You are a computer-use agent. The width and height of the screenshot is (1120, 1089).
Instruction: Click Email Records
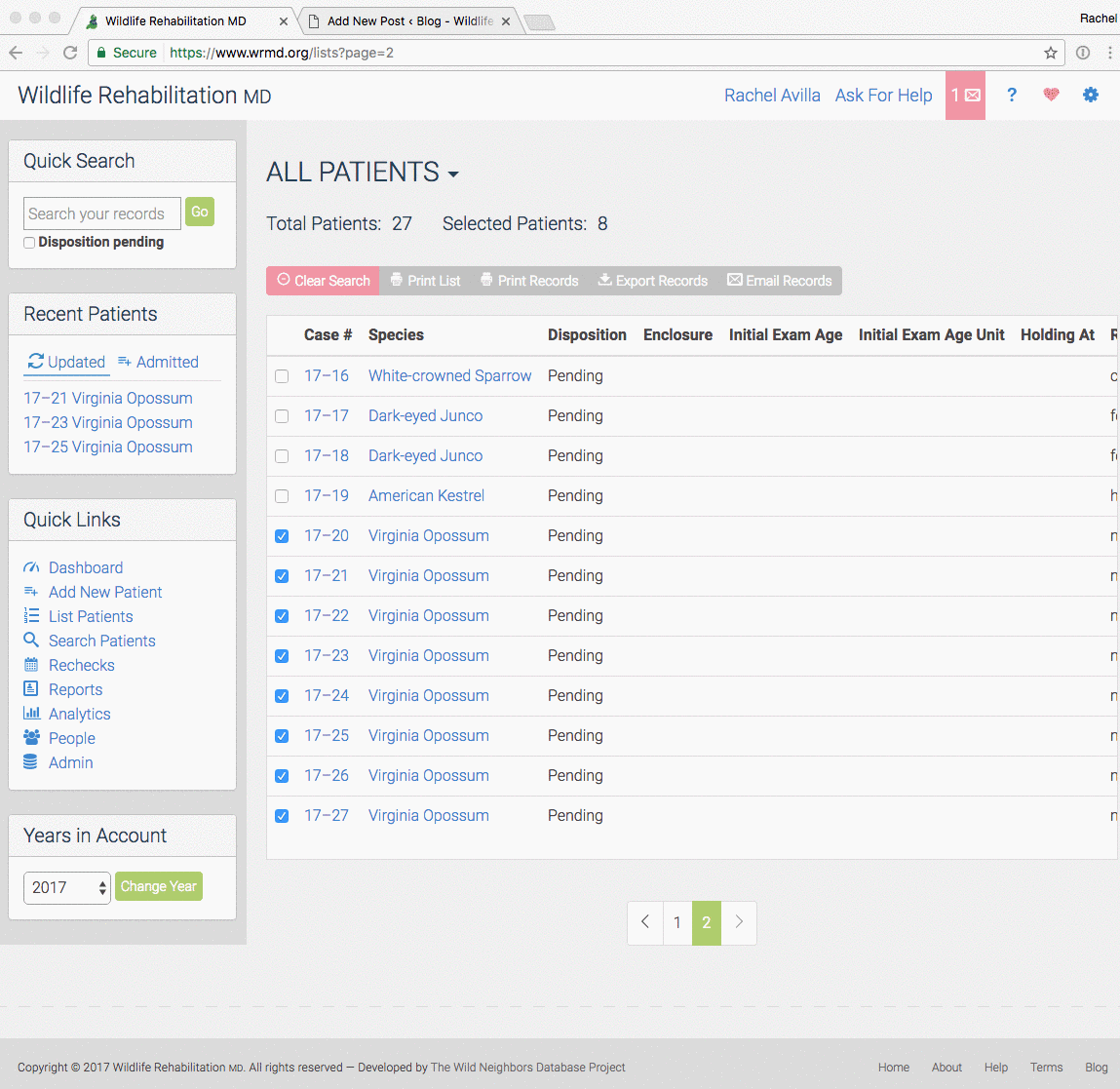pos(779,281)
